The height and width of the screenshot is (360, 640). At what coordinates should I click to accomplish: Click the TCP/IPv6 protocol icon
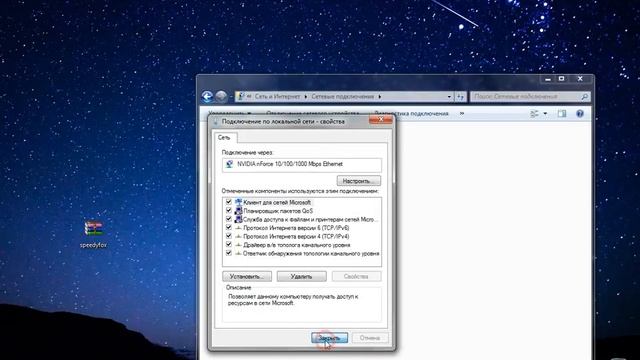point(238,228)
